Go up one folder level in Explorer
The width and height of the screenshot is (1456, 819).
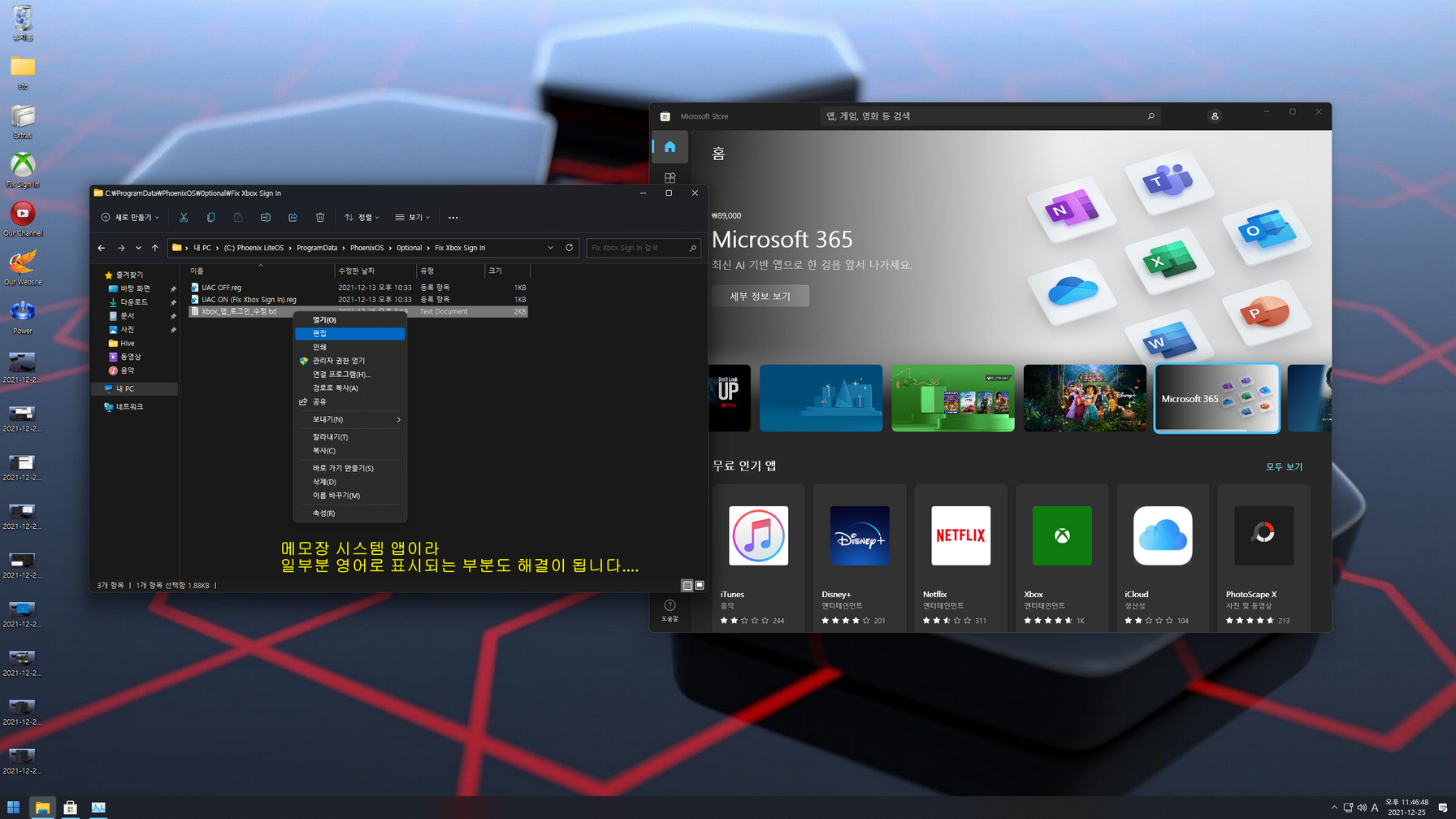pyautogui.click(x=155, y=248)
